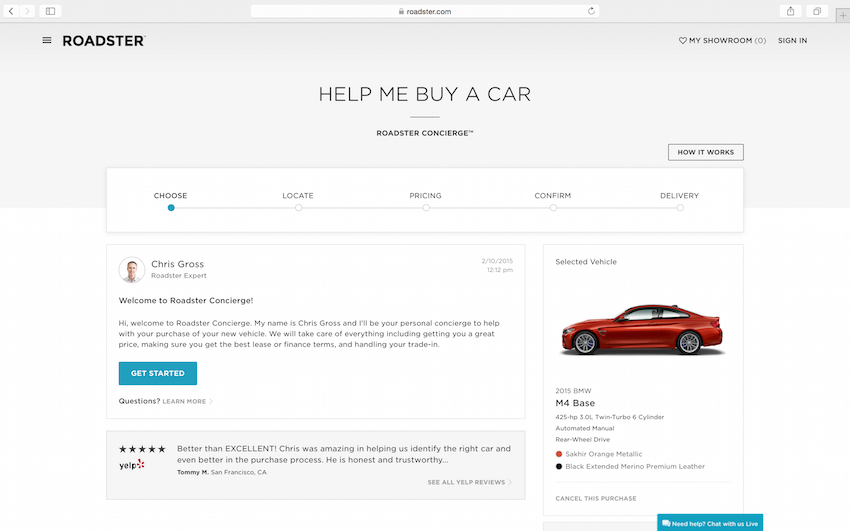Show all tabs icon
Image resolution: width=850 pixels, height=531 pixels.
click(817, 11)
